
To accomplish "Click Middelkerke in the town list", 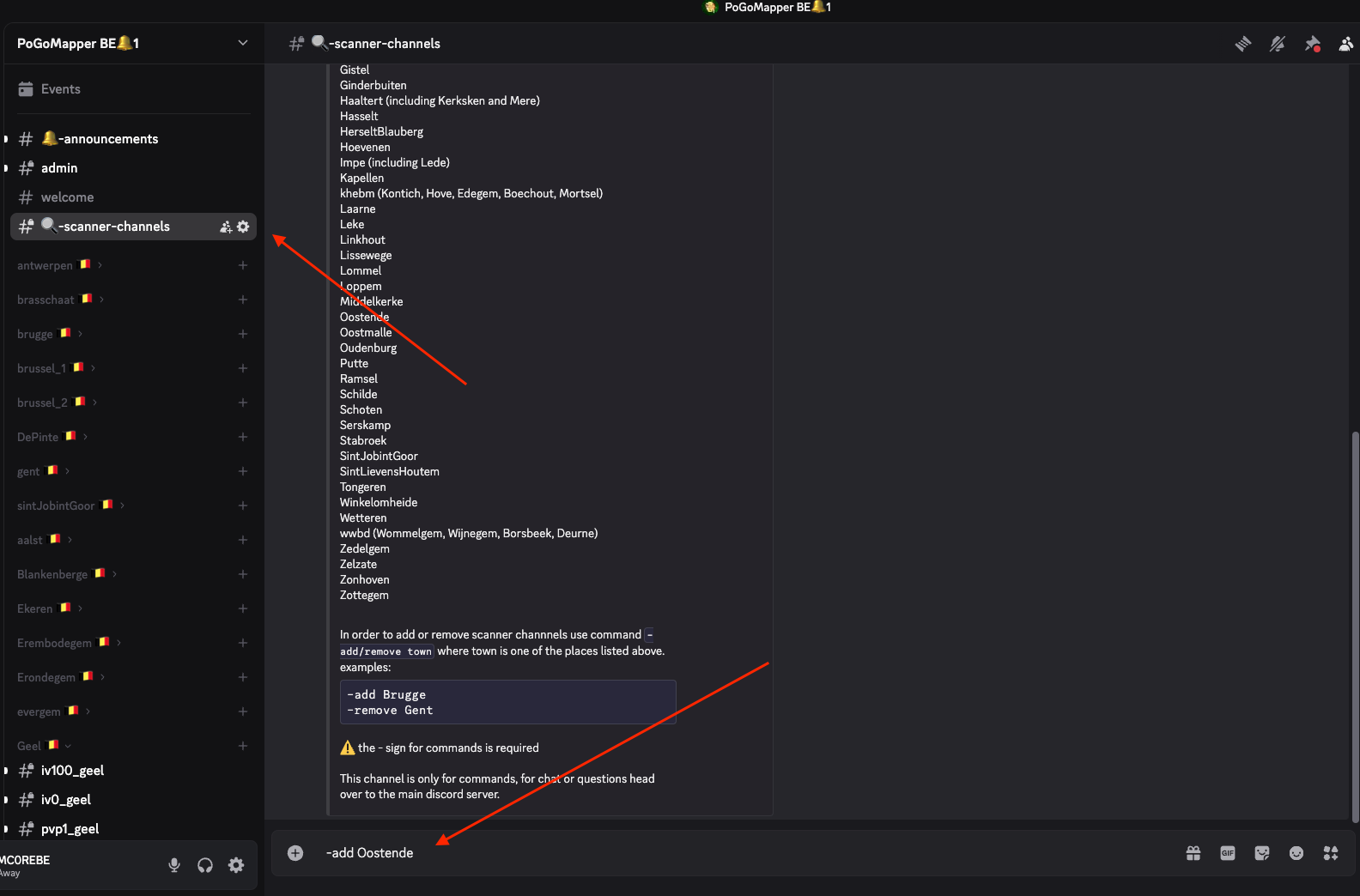I will [371, 301].
